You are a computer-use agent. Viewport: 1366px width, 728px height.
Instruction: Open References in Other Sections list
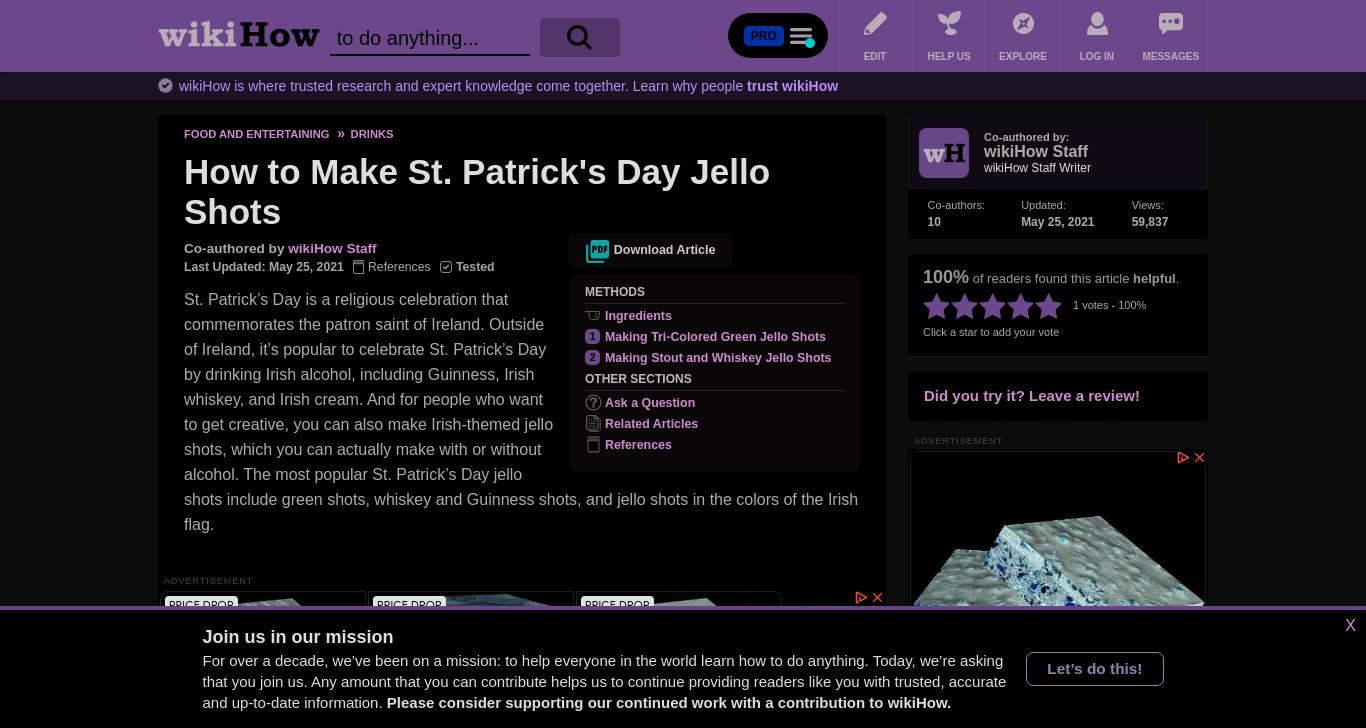638,445
